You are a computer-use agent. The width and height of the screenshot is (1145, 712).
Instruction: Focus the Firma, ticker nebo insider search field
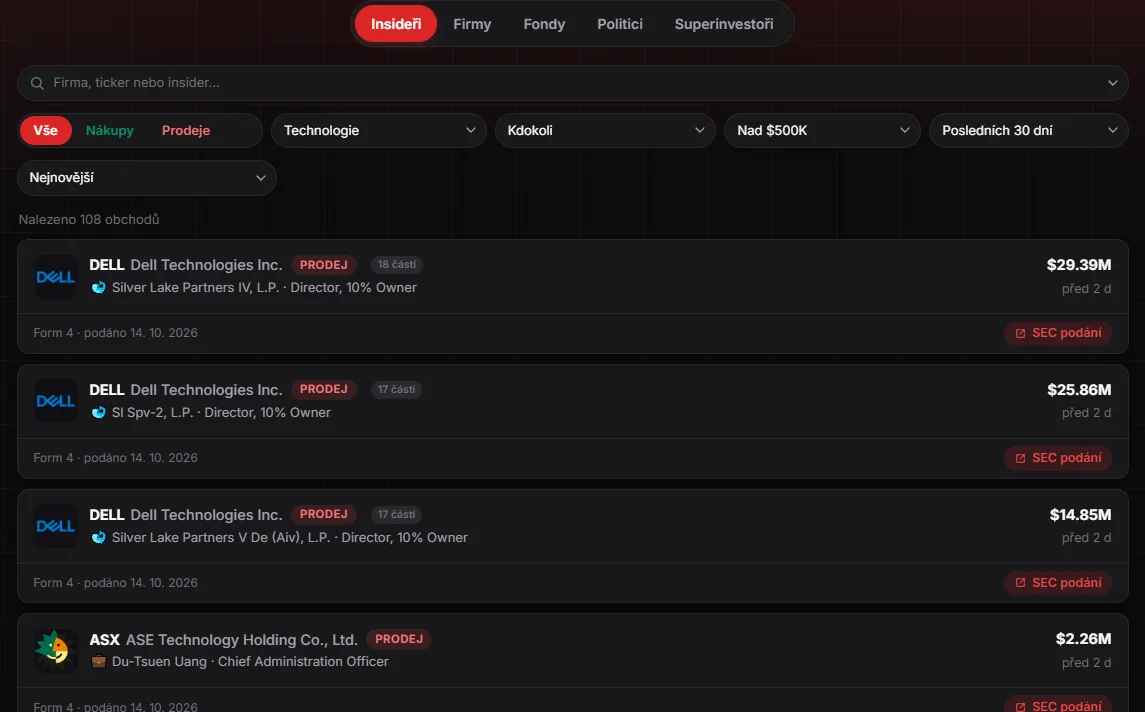(x=572, y=83)
